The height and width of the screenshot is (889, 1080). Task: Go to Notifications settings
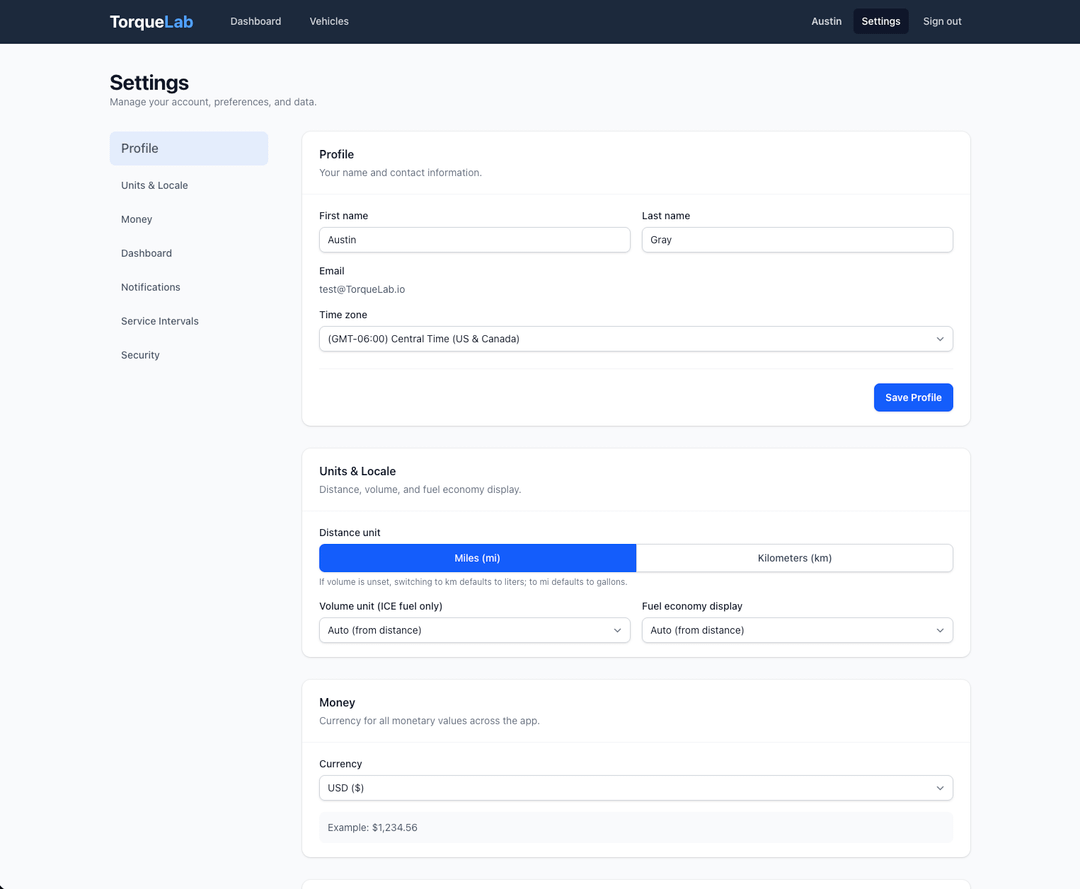coord(150,287)
